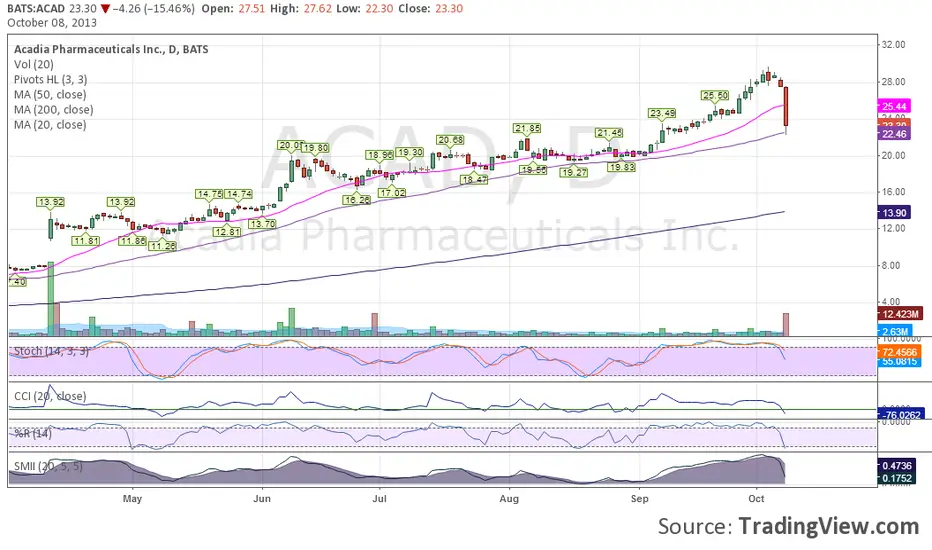
Task: Click the blue 55.0815 stochastic tag
Action: coord(899,362)
